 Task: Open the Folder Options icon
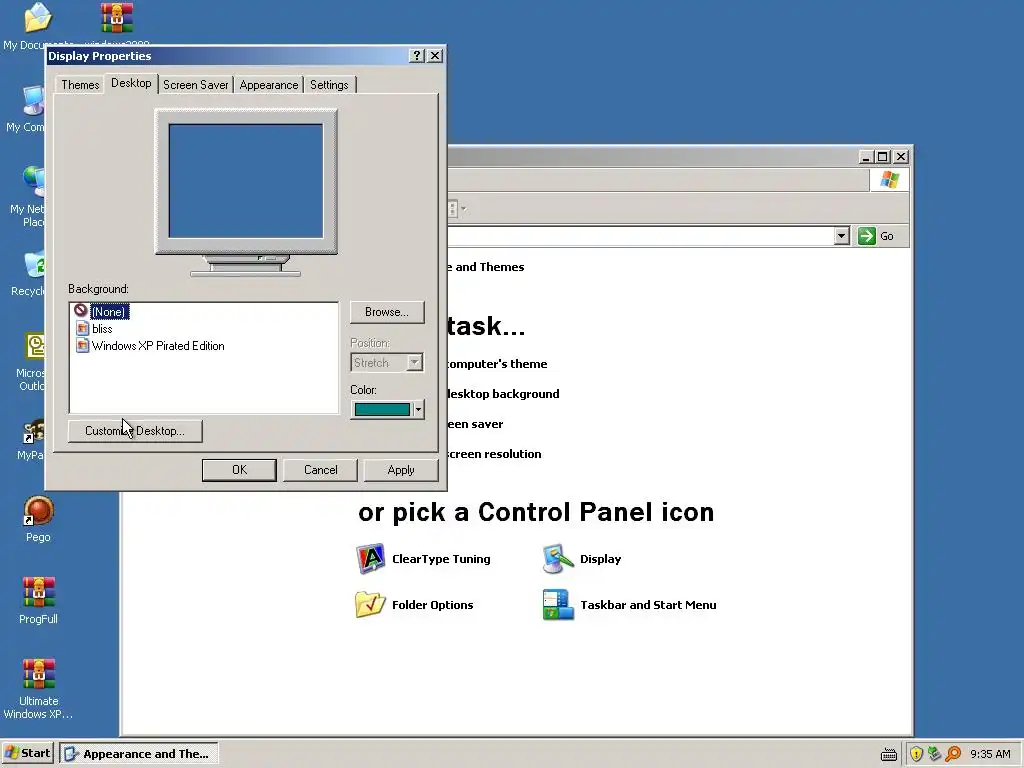[370, 604]
